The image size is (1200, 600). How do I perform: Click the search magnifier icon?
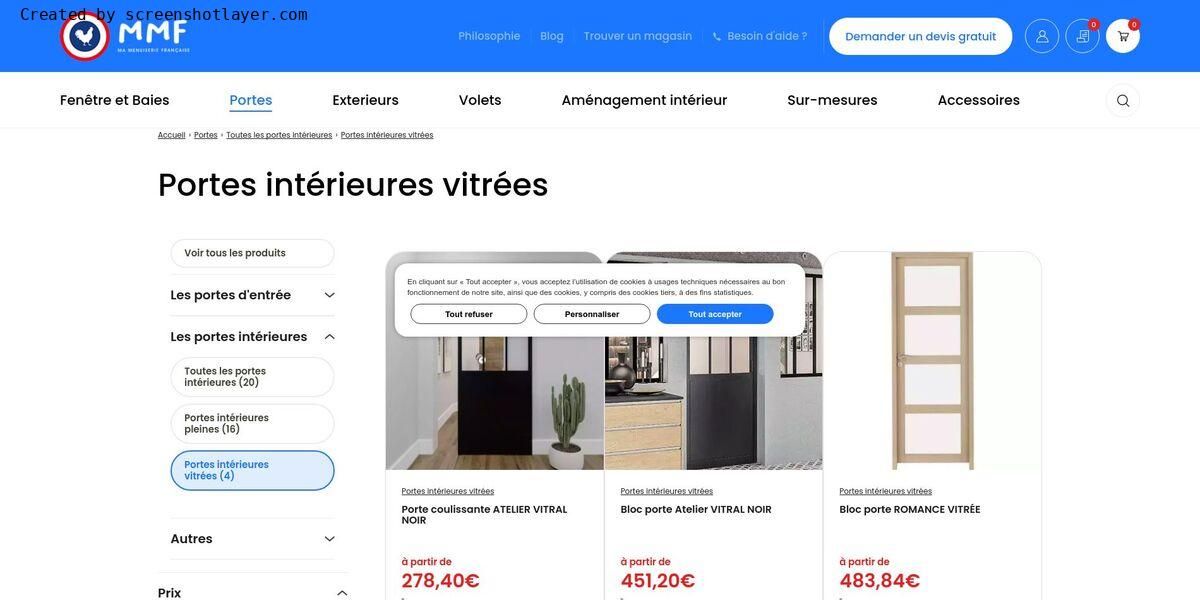tap(1123, 101)
